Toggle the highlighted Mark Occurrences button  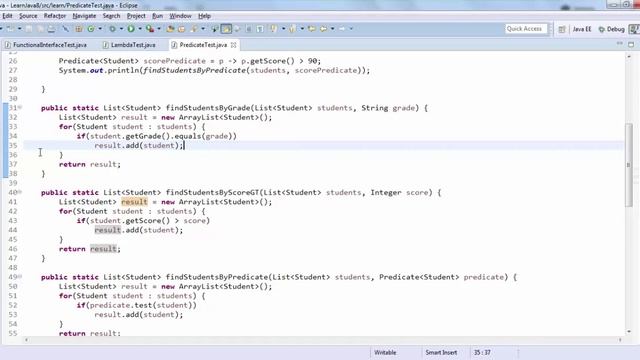point(226,29)
